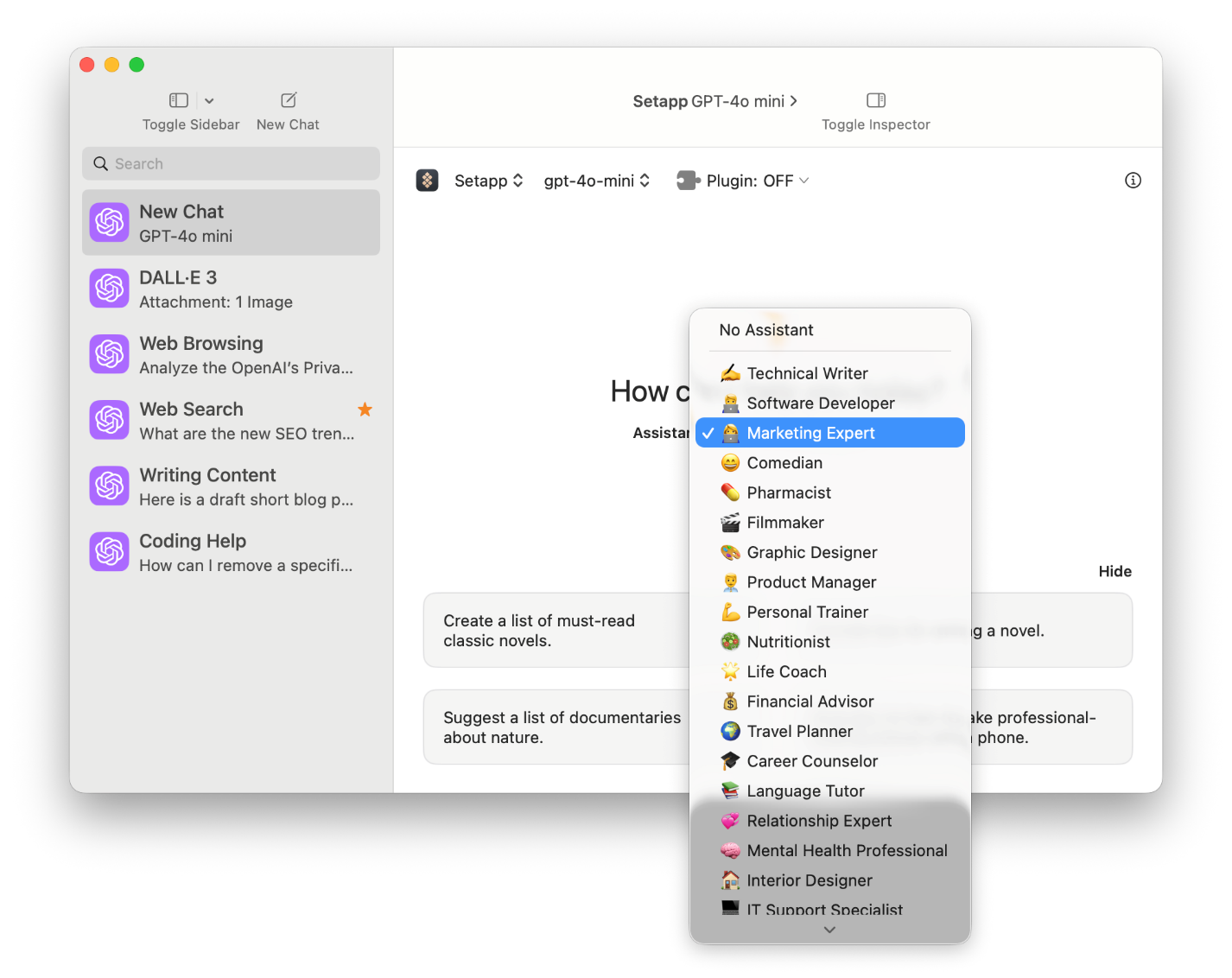The image size is (1232, 978).
Task: Open the Plugin: OFF dropdown
Action: (x=758, y=181)
